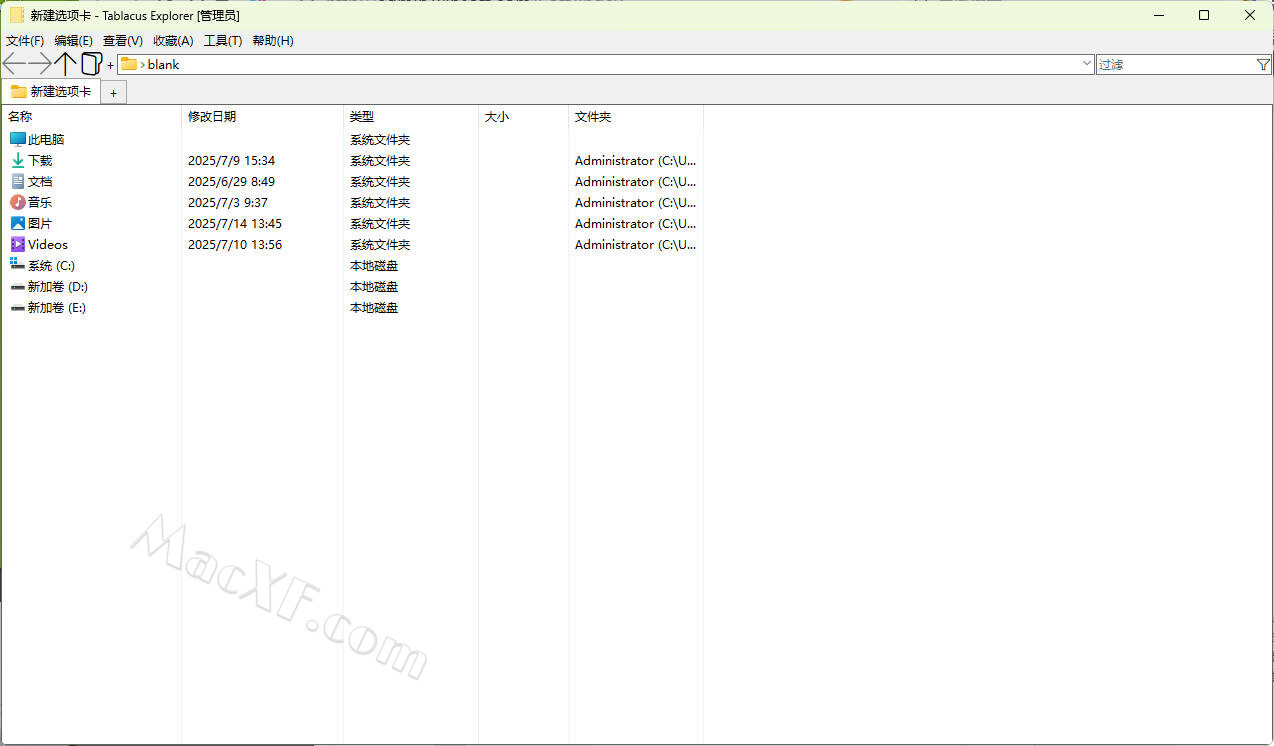Open the 帮助(H) menu
The image size is (1274, 746).
coord(273,41)
